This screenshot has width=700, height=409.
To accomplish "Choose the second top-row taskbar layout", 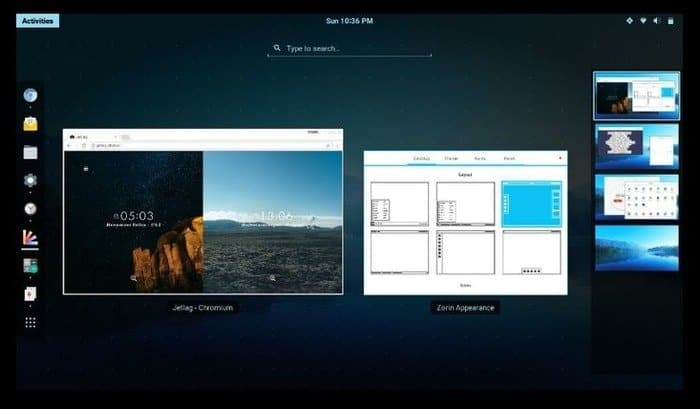I will [x=465, y=204].
